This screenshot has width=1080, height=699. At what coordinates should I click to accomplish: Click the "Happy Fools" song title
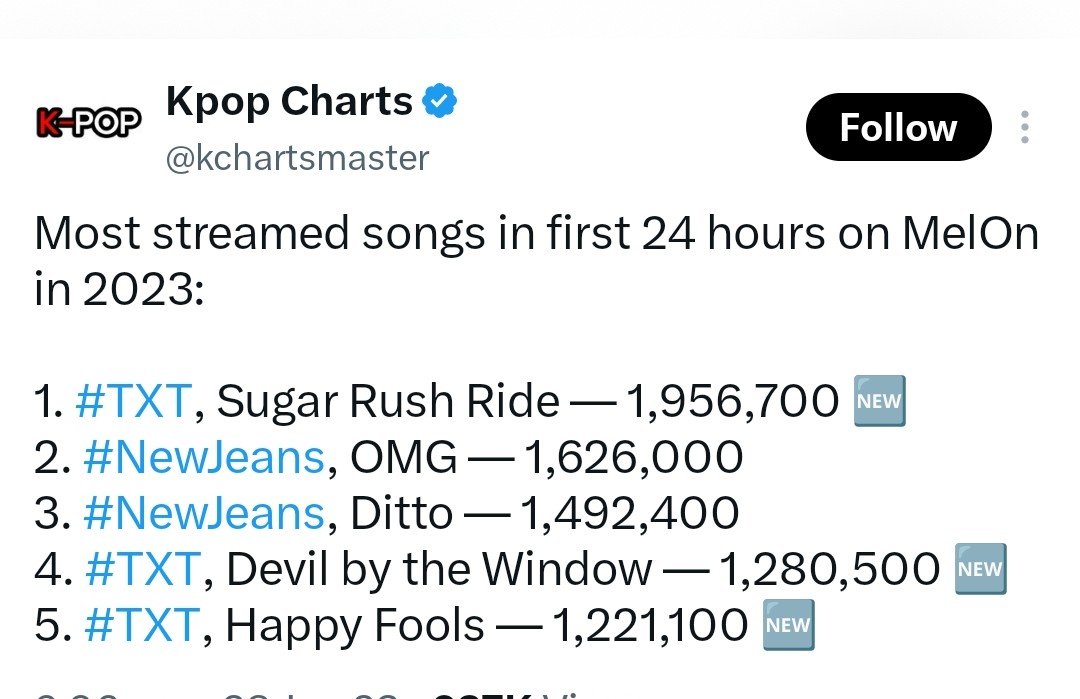point(355,627)
